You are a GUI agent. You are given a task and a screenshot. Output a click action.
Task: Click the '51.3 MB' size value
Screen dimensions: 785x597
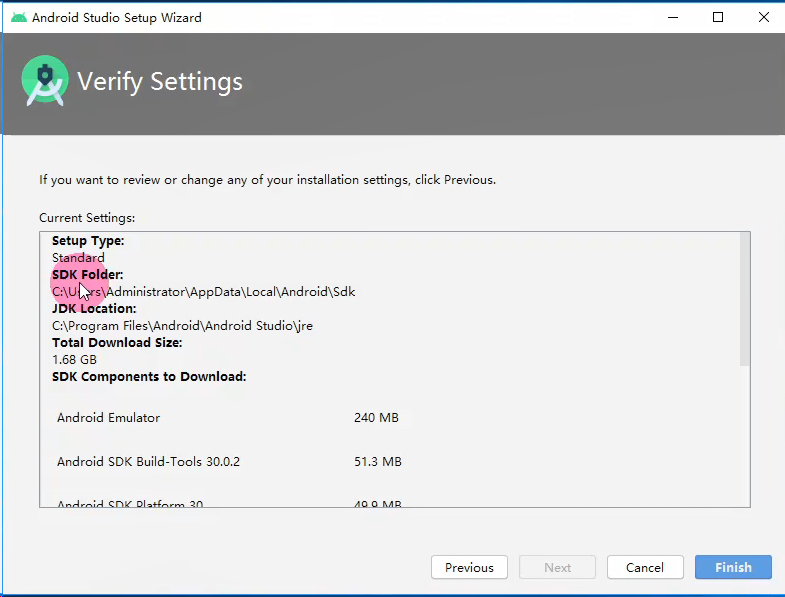pos(378,462)
